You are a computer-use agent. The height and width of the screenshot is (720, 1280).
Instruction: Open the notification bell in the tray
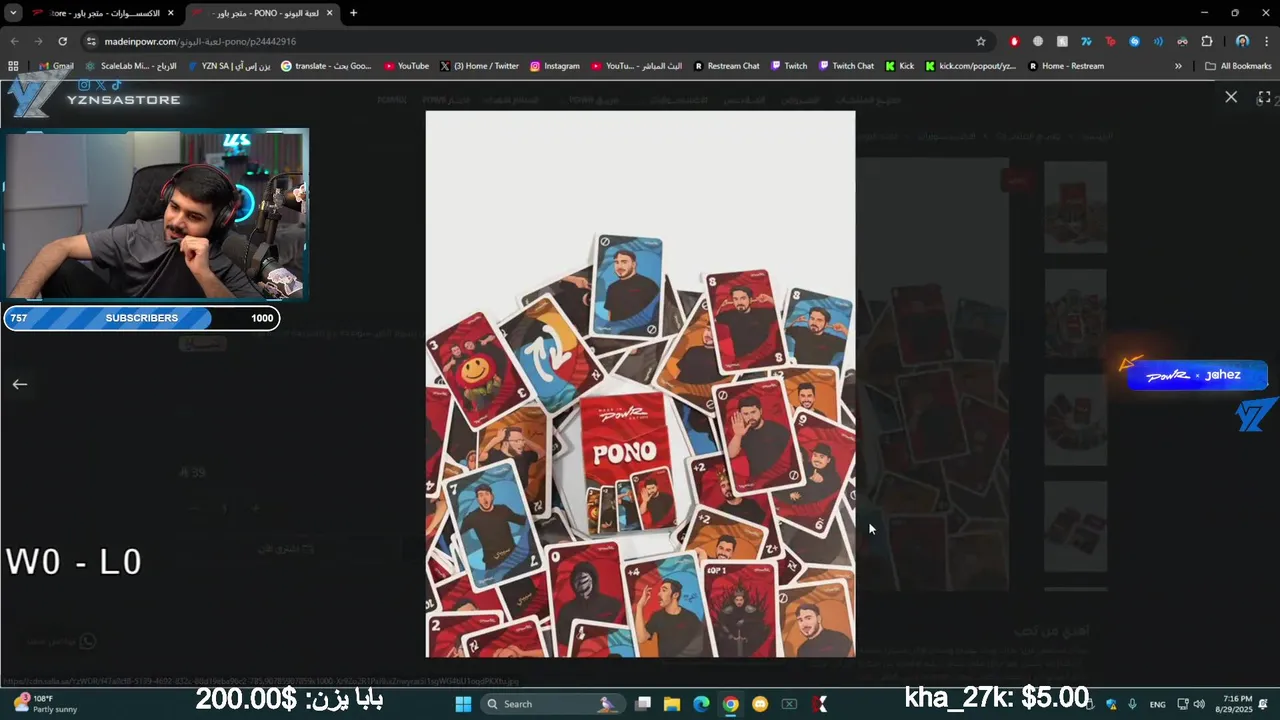(x=1264, y=704)
